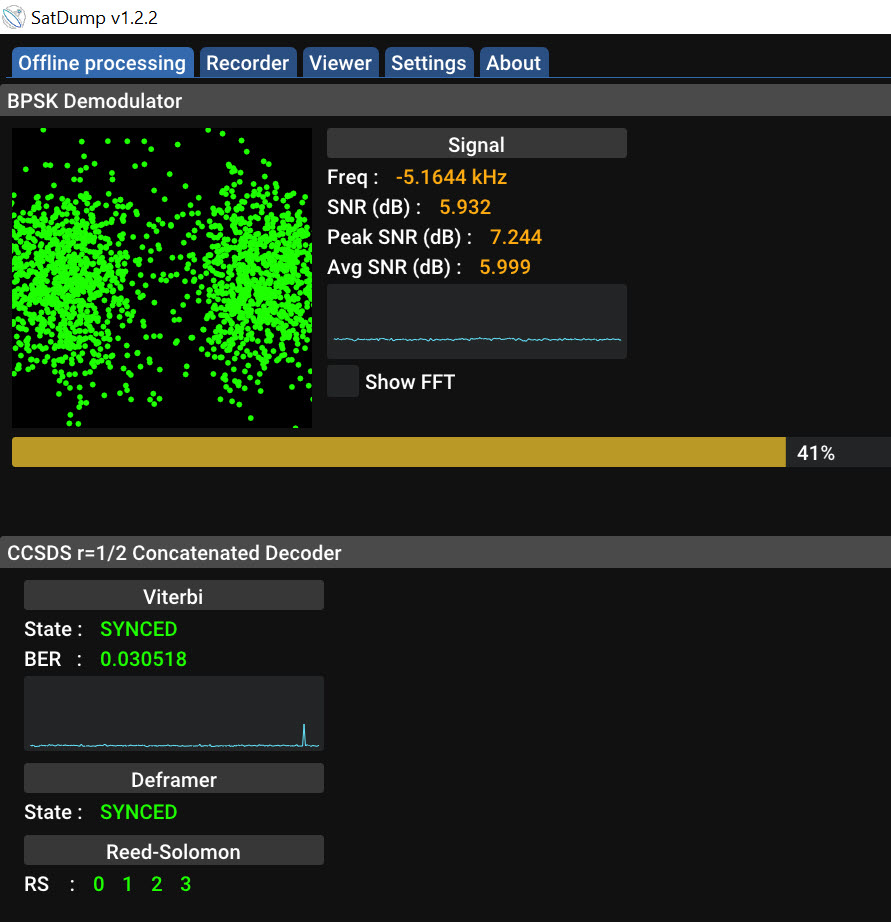Viewport: 891px width, 922px height.
Task: Open the About tab
Action: (x=513, y=63)
